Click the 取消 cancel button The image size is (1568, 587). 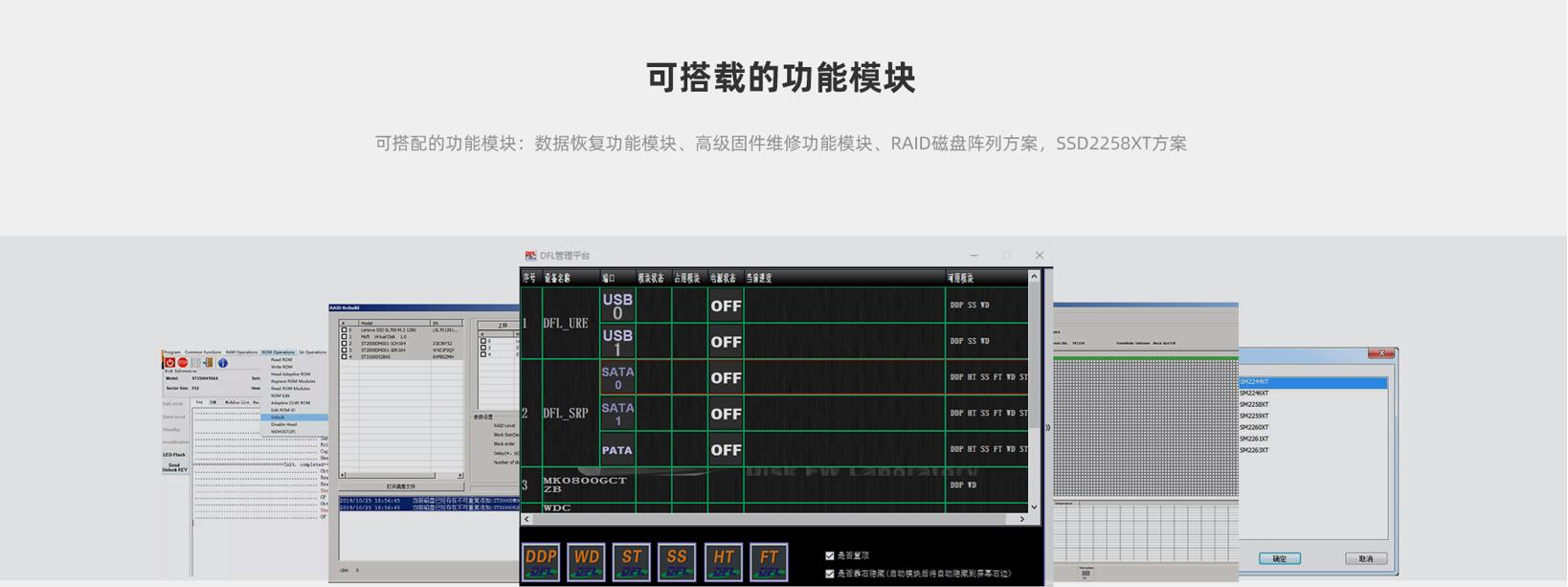pos(1365,558)
